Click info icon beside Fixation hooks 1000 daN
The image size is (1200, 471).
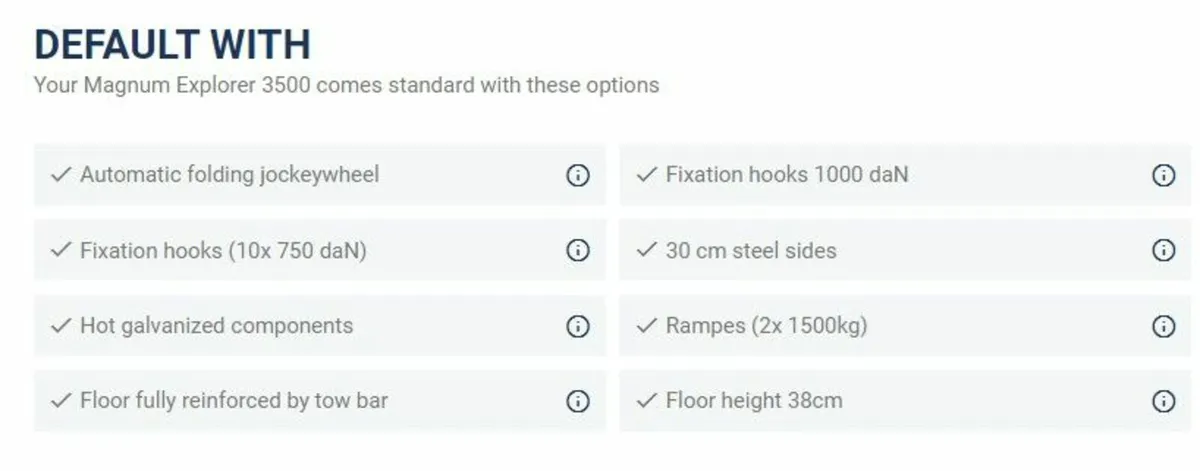1163,175
